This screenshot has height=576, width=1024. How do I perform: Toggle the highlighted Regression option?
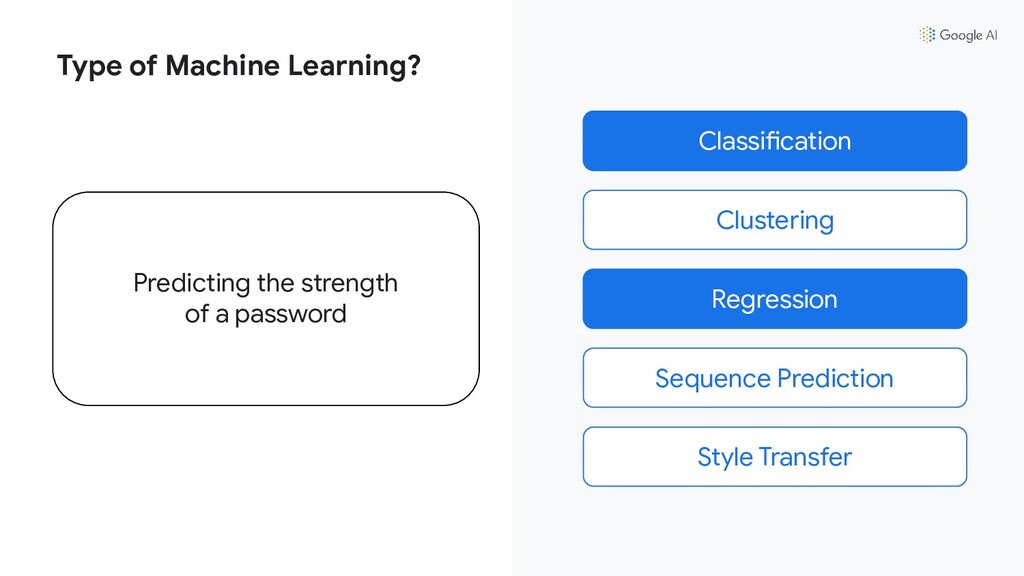click(x=775, y=299)
